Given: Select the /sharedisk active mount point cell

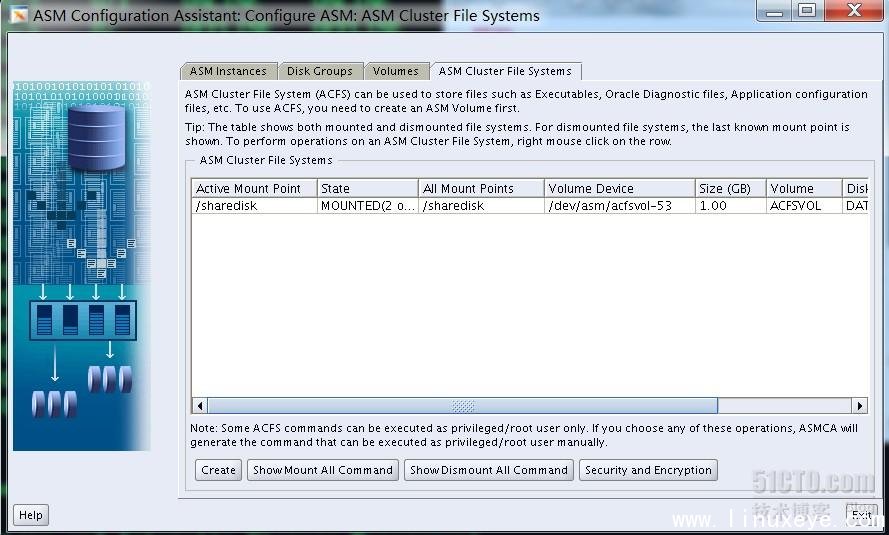Looking at the screenshot, I should click(x=254, y=206).
